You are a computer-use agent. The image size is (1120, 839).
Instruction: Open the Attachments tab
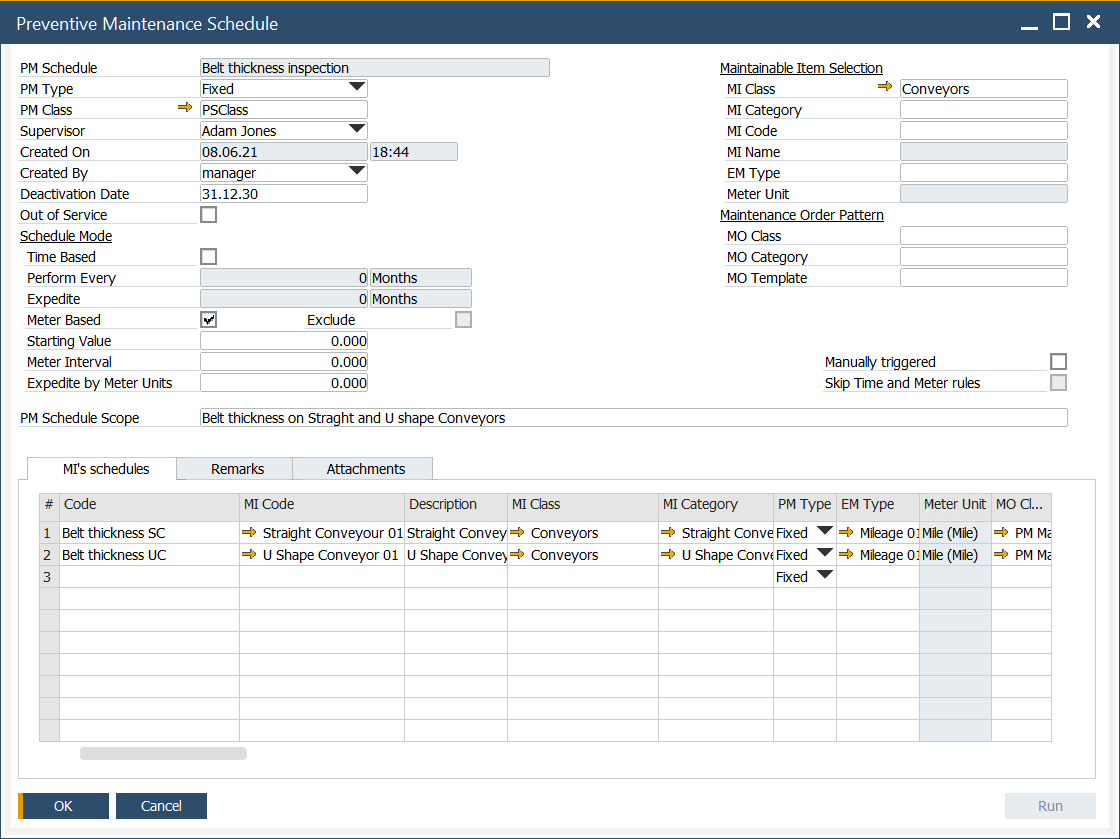coord(365,469)
